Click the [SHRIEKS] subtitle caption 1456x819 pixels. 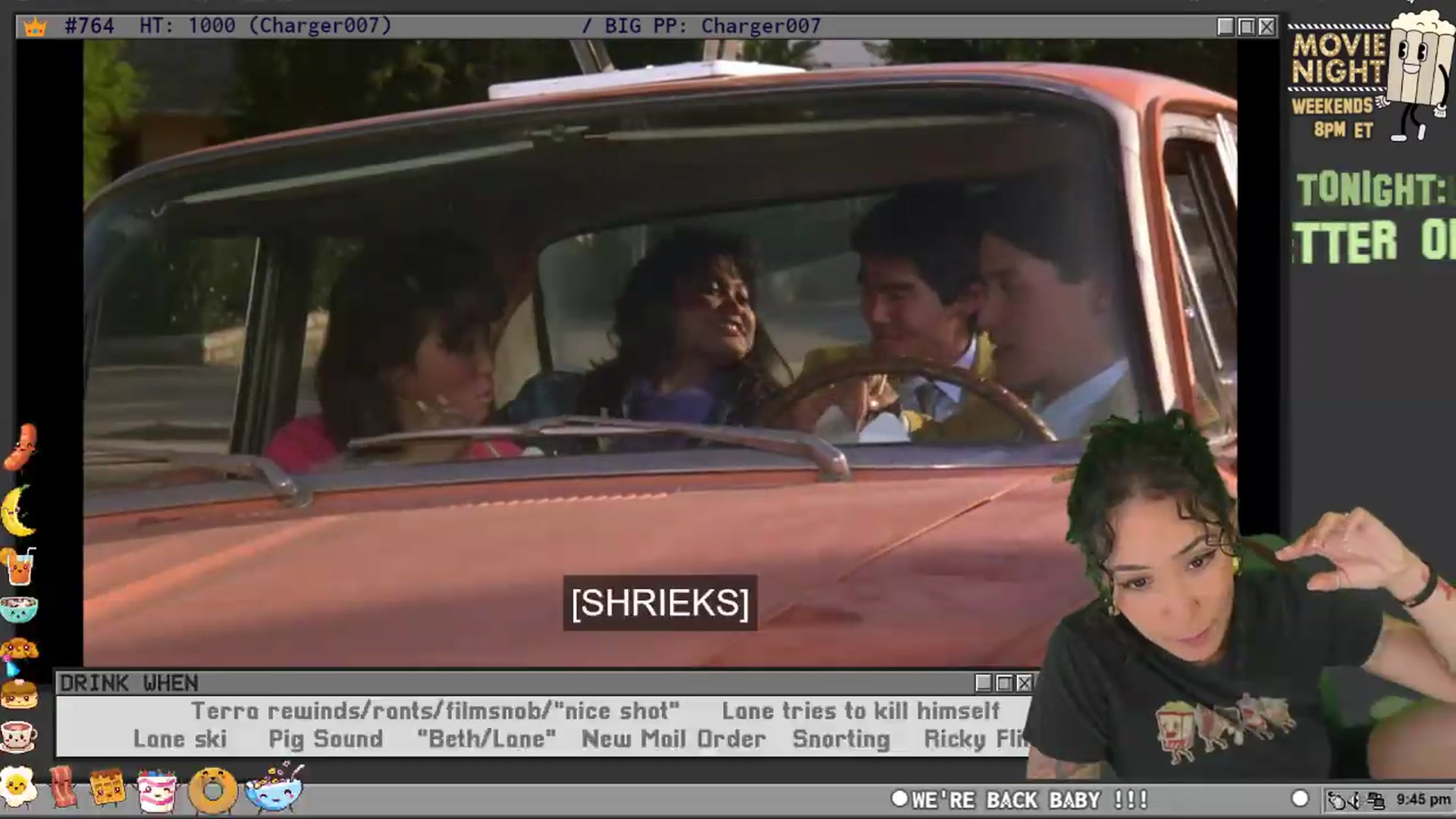[x=660, y=603]
